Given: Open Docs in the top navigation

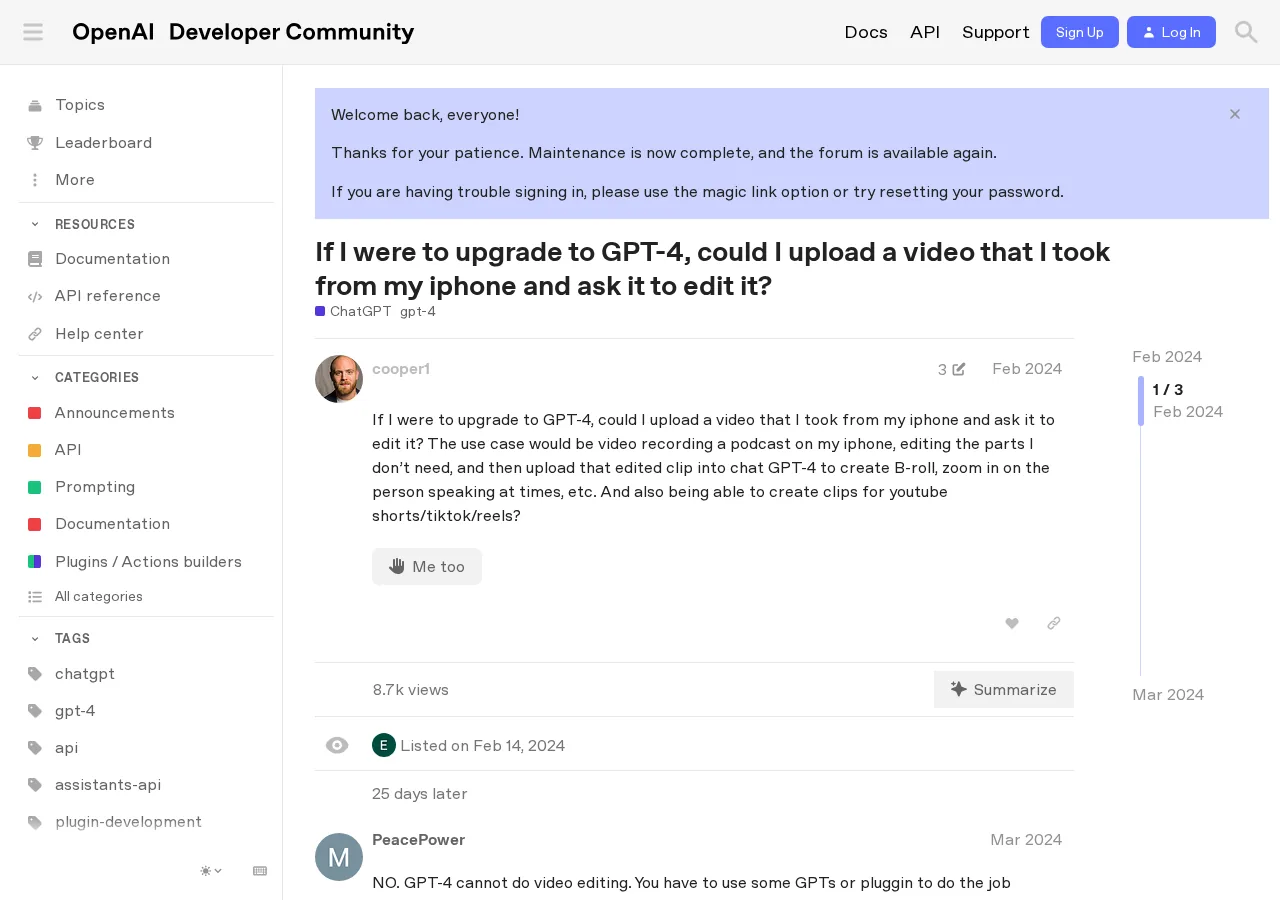Looking at the screenshot, I should [x=866, y=32].
